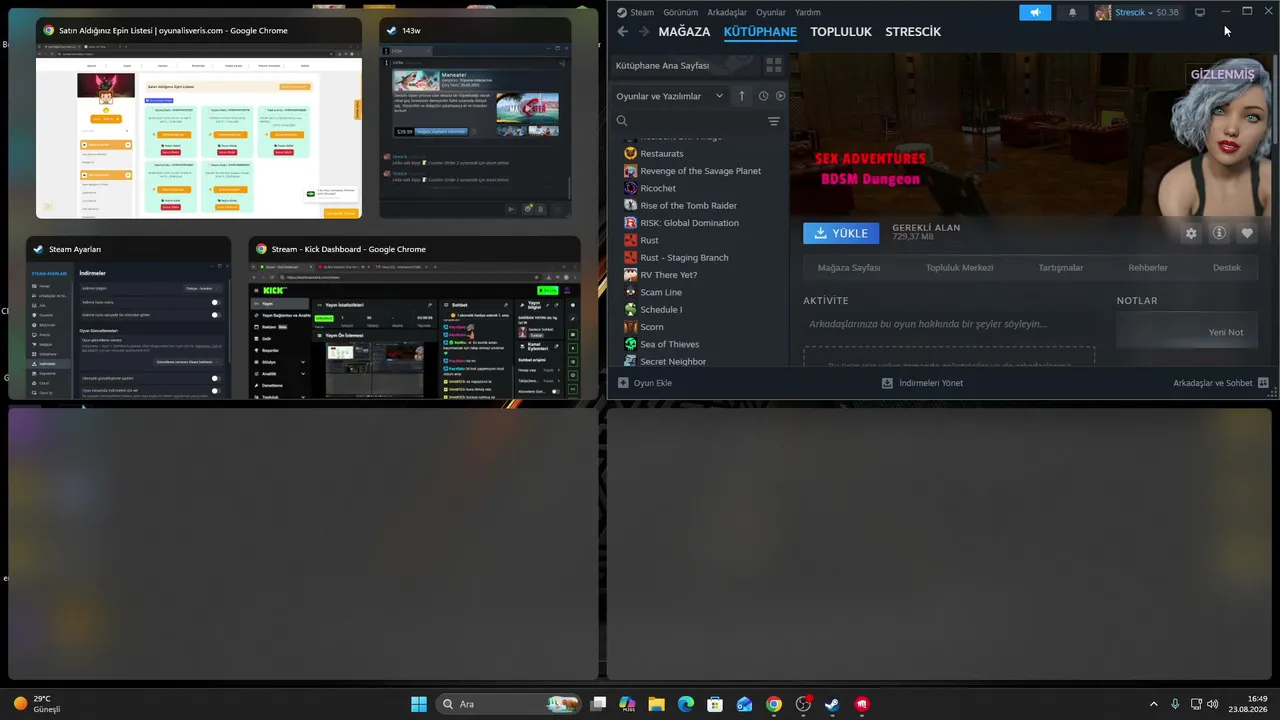
Task: Go back in Steam navigation
Action: click(623, 32)
